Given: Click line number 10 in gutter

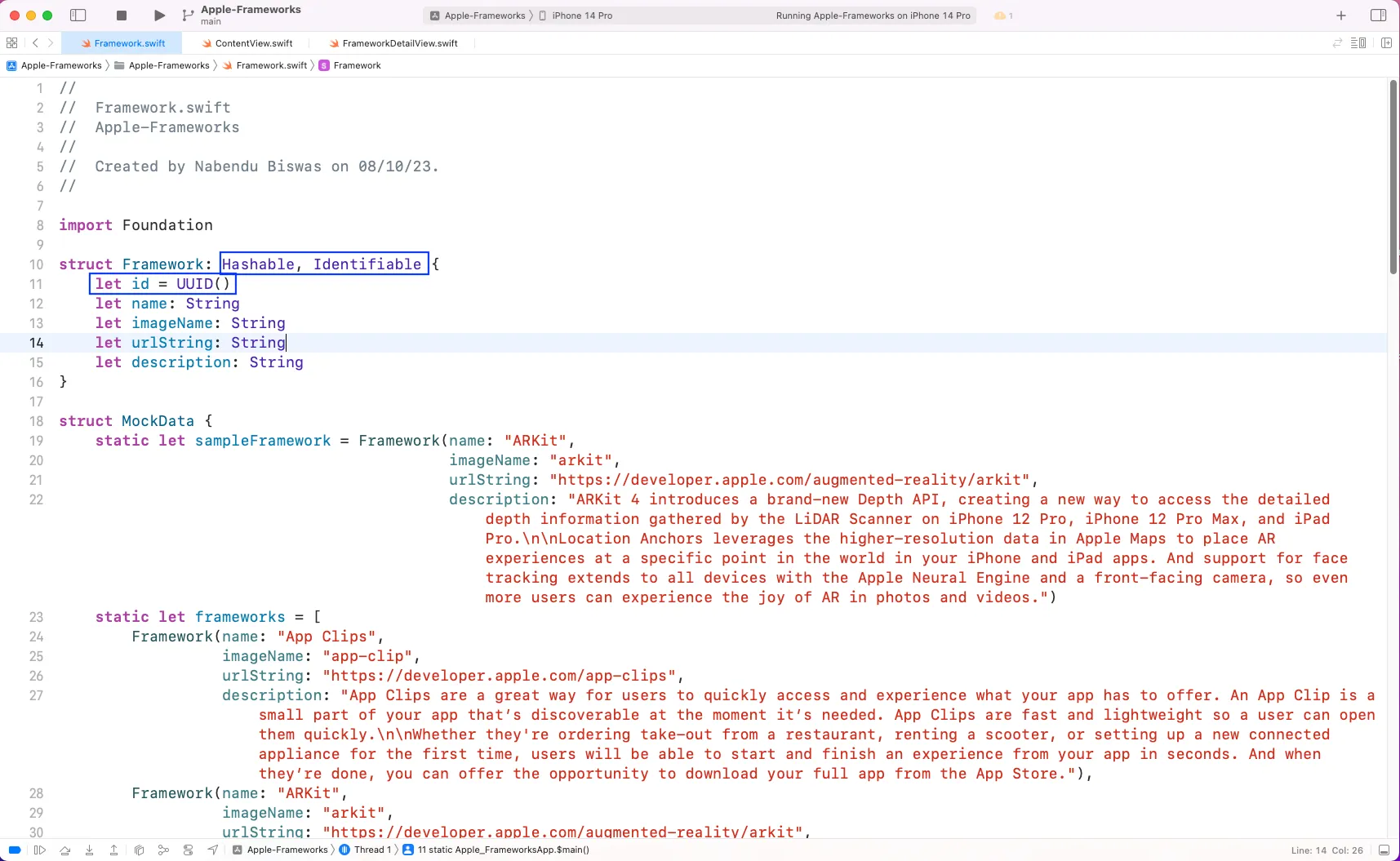Looking at the screenshot, I should click(36, 264).
